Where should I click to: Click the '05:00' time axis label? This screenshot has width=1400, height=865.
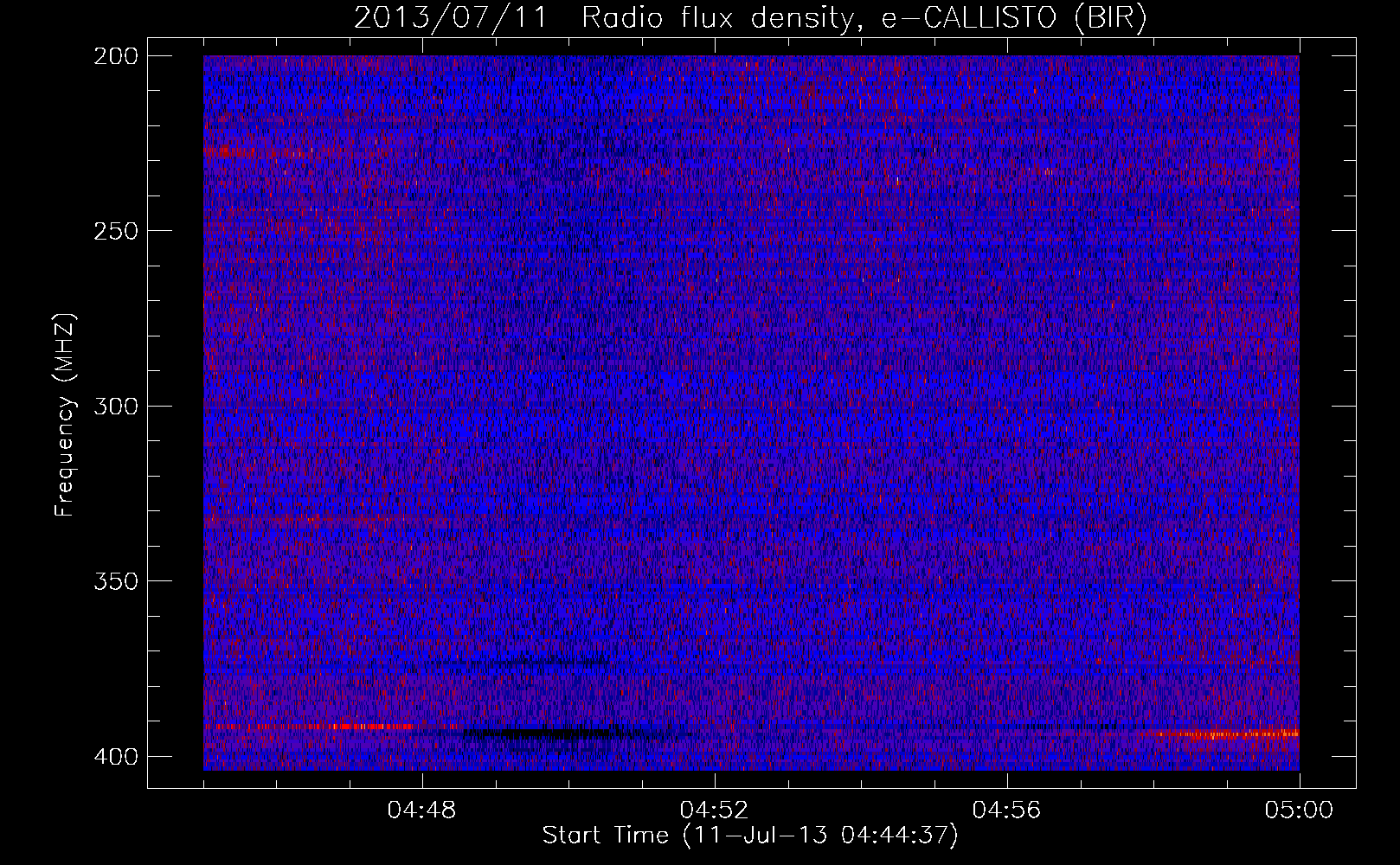(x=1300, y=811)
